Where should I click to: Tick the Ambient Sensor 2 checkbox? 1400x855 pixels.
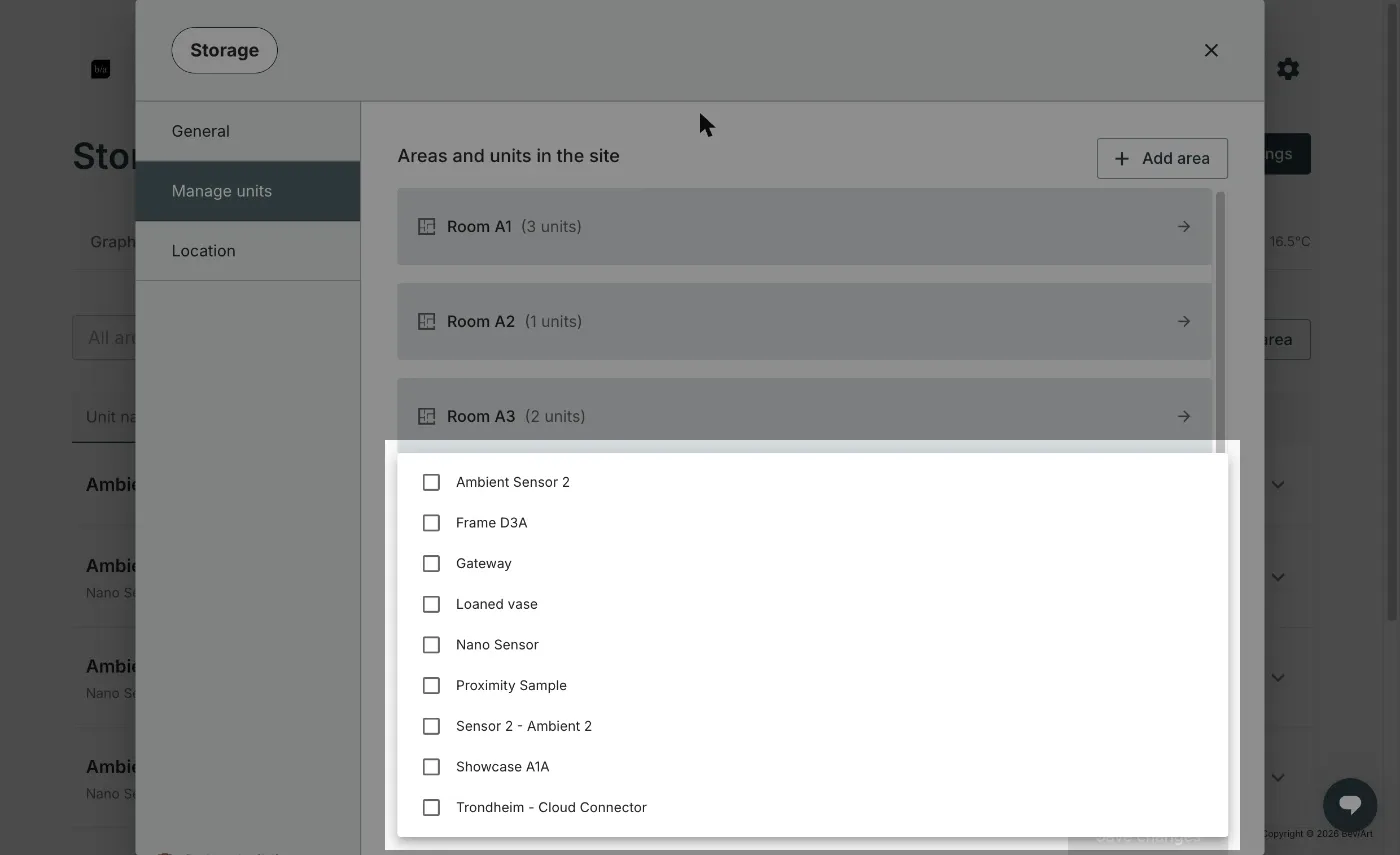(431, 482)
